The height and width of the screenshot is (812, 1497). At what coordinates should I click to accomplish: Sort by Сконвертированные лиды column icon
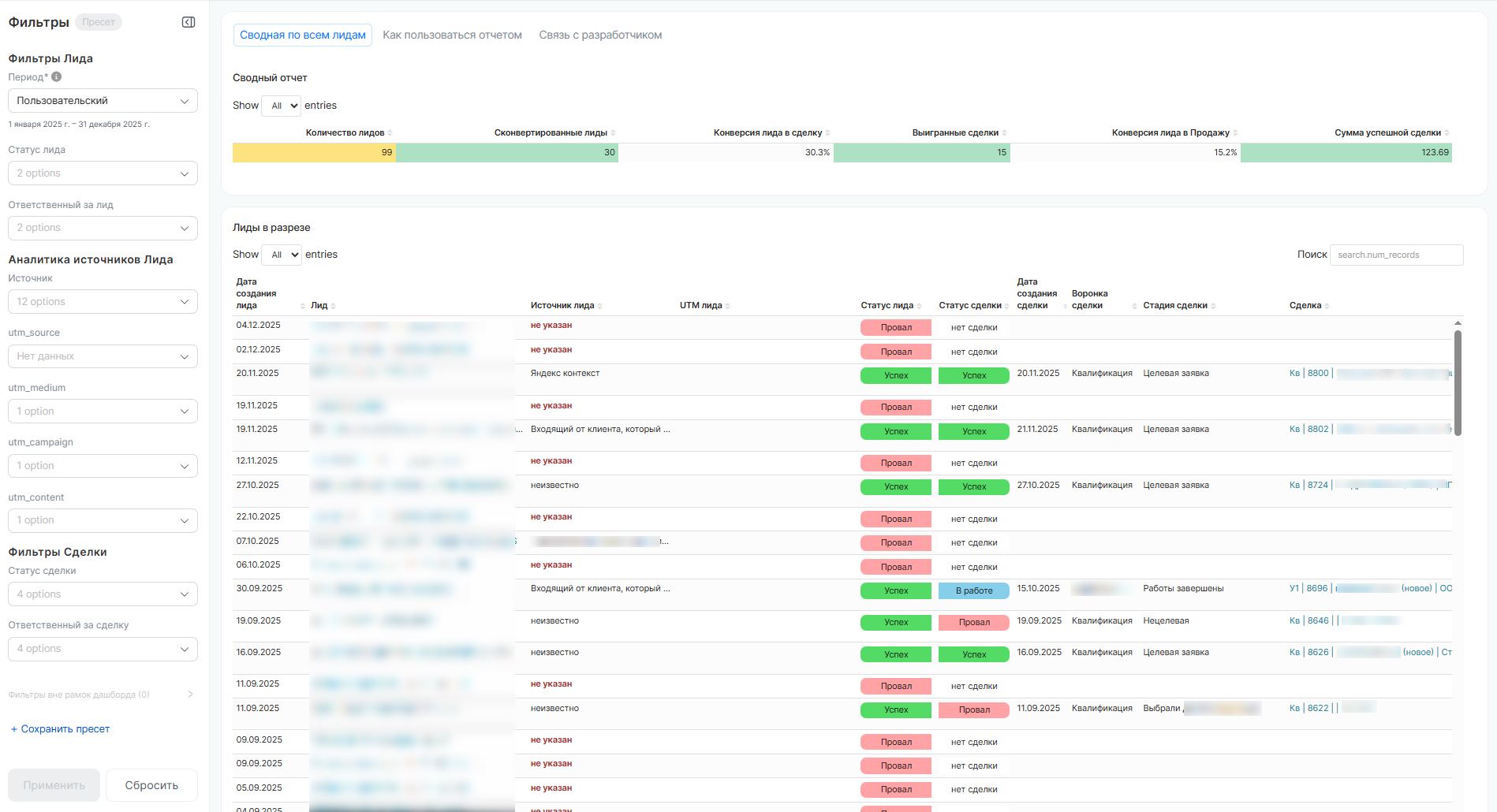[613, 133]
